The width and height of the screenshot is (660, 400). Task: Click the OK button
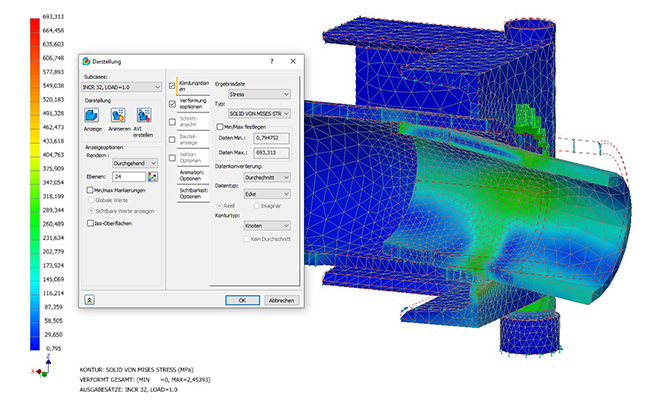[242, 300]
